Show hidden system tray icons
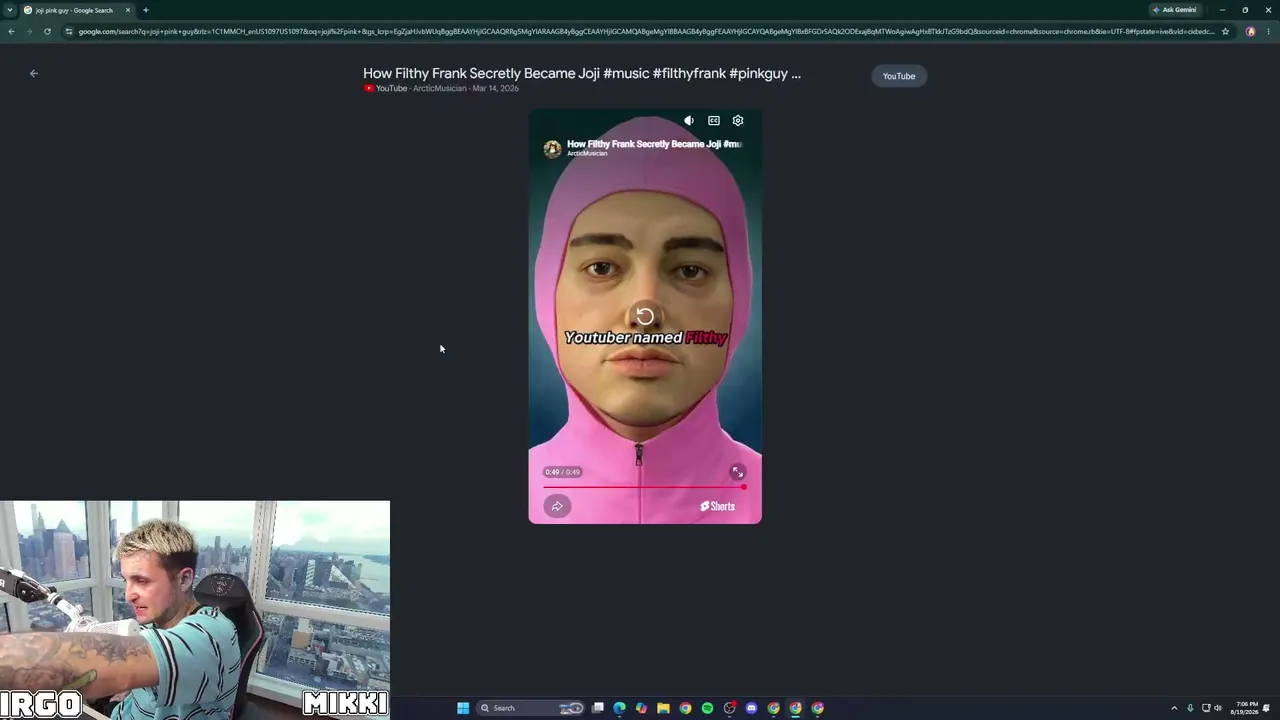This screenshot has width=1280, height=720. pyautogui.click(x=1174, y=708)
